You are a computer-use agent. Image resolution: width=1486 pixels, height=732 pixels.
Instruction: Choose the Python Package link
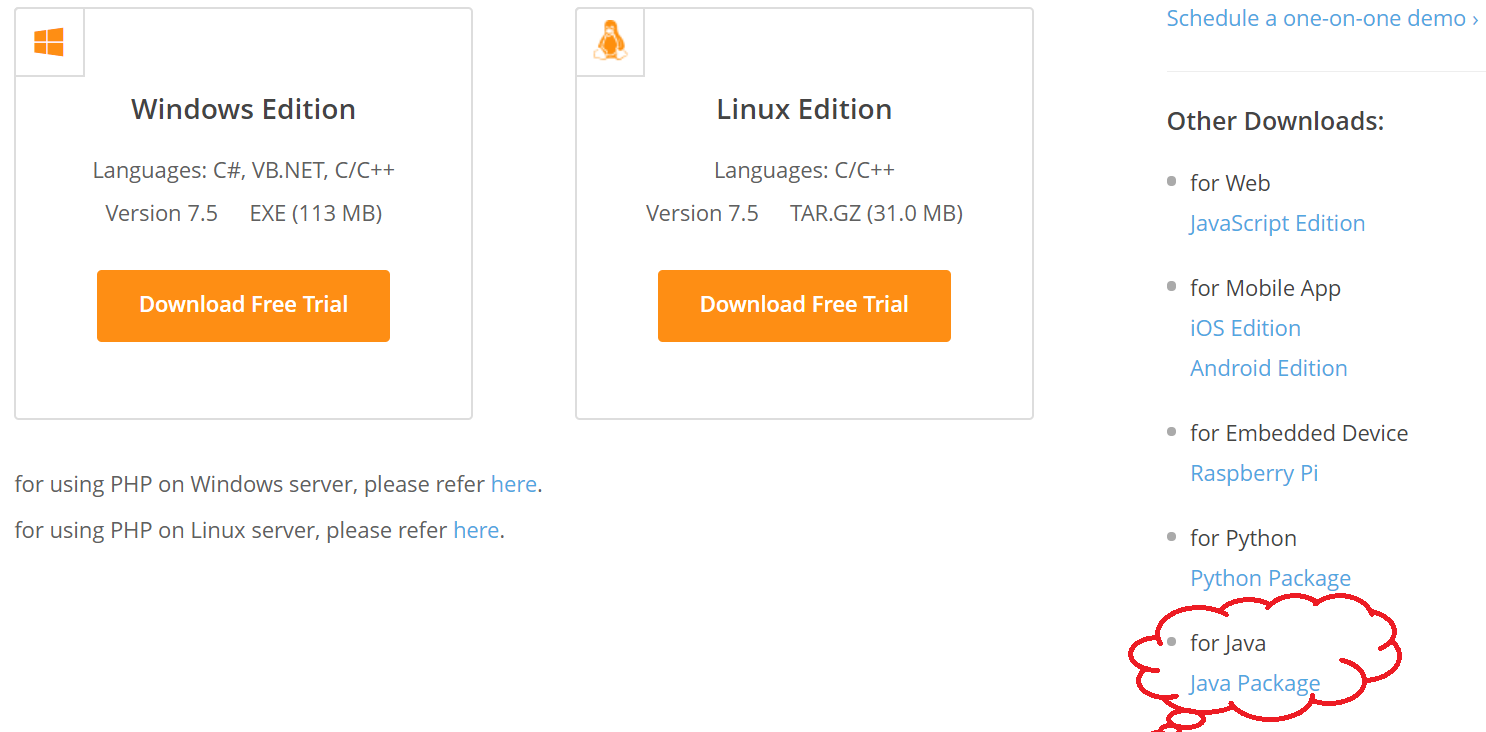(x=1270, y=578)
